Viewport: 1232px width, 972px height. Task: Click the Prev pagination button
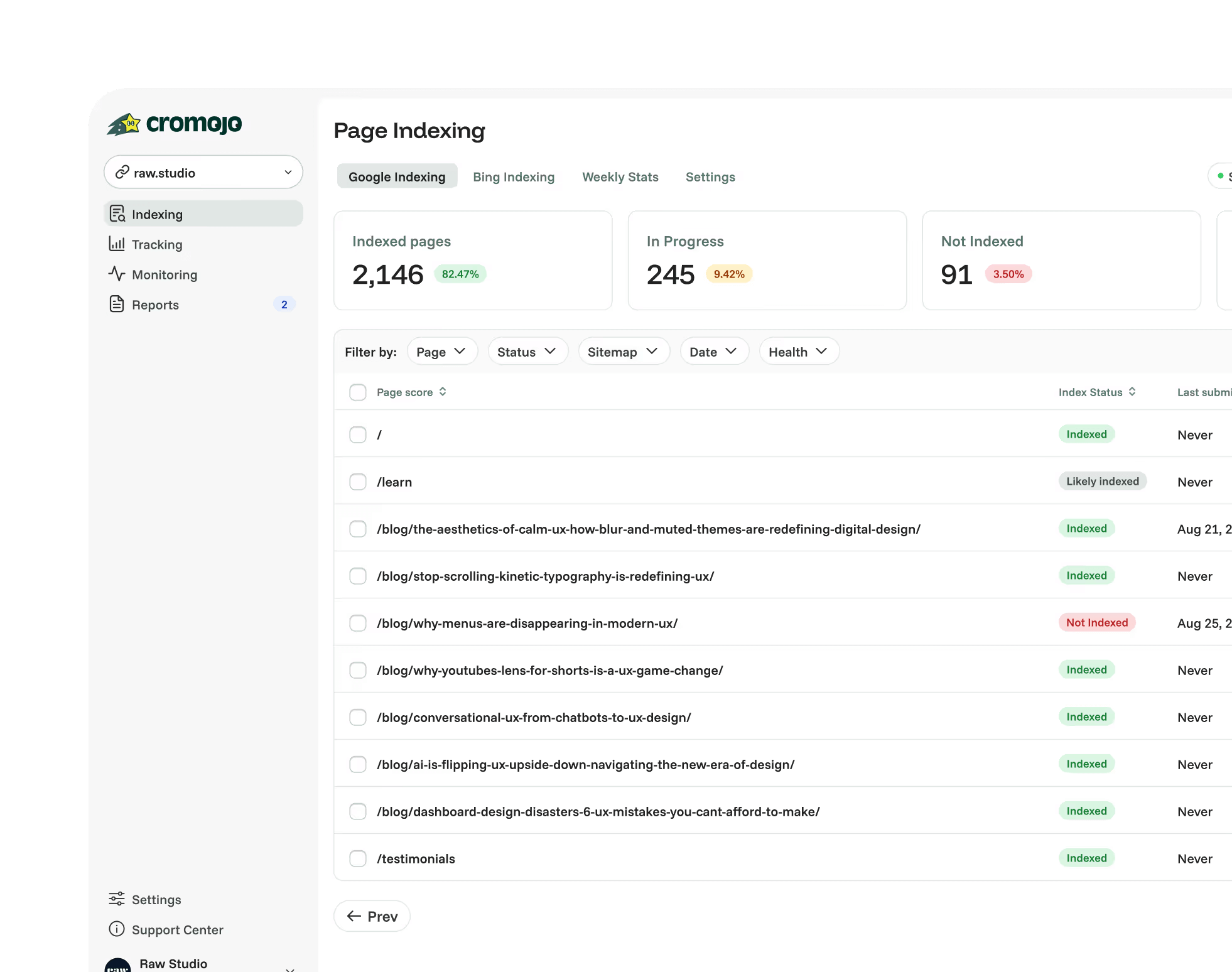[372, 916]
